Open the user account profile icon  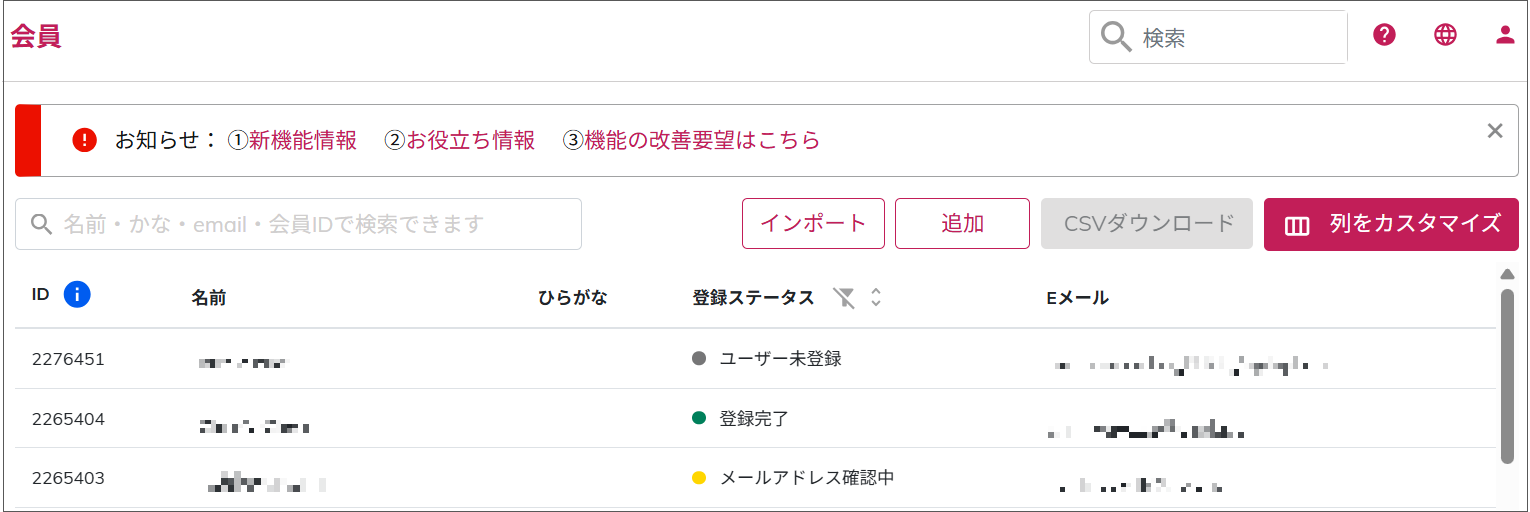[1505, 35]
